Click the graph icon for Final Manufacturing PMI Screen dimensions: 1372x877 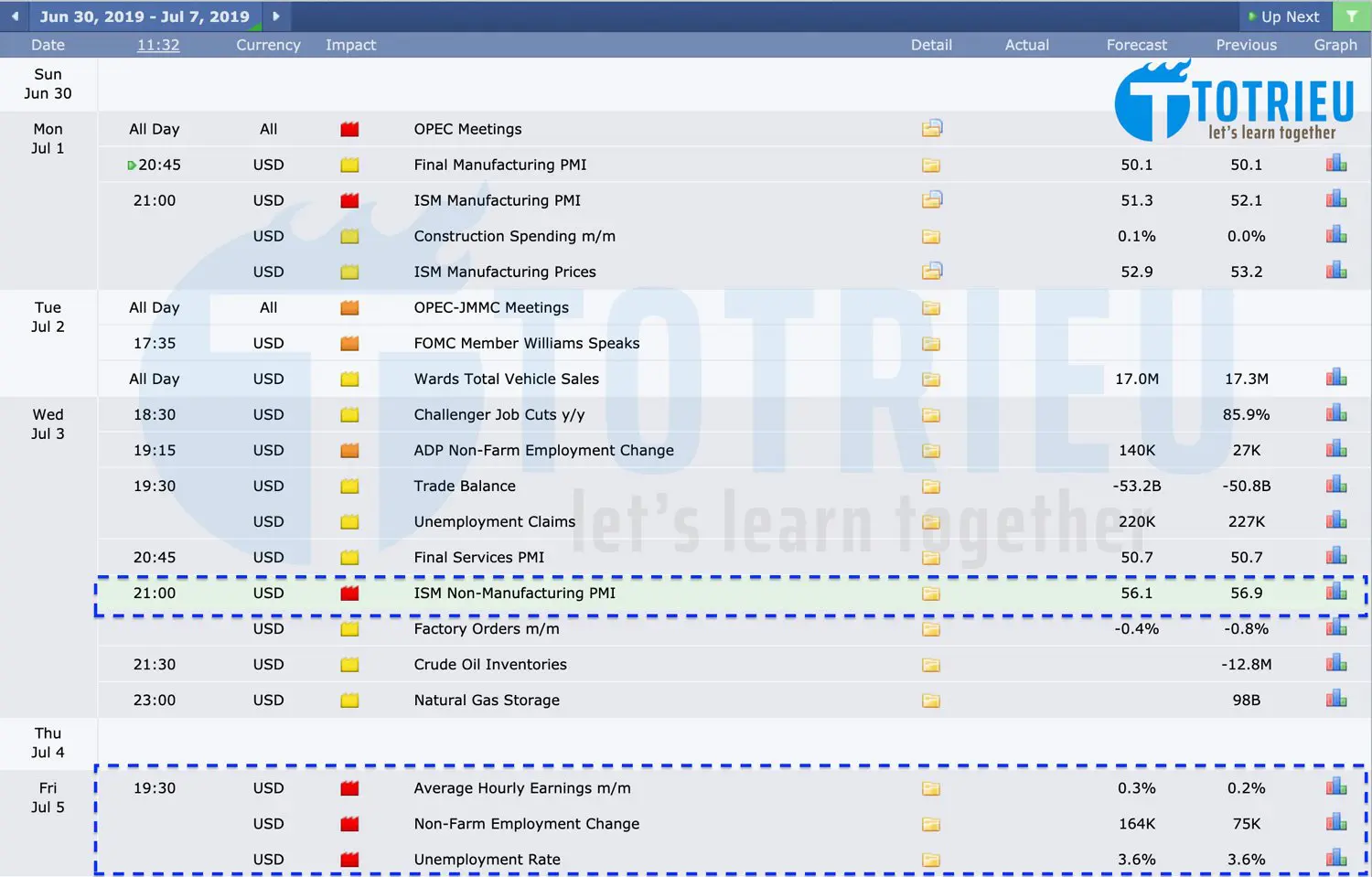pyautogui.click(x=1335, y=162)
